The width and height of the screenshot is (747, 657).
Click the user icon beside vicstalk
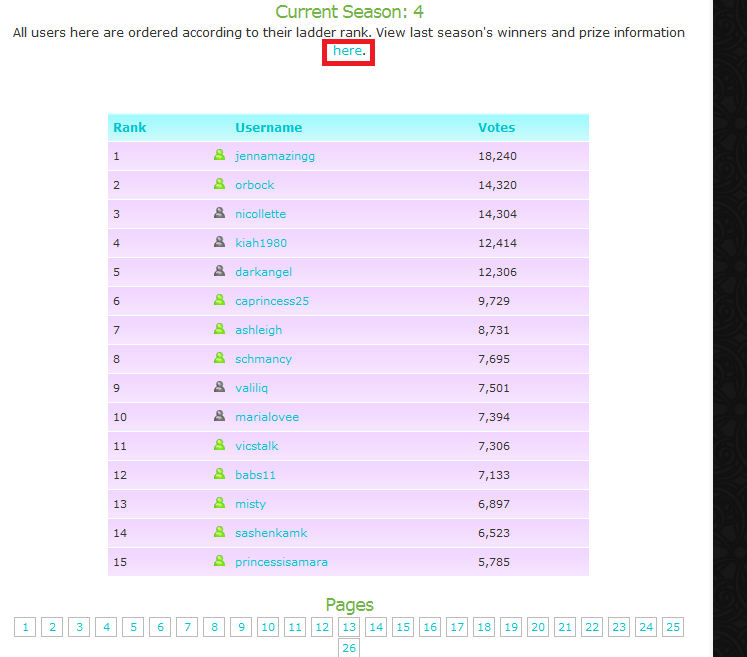(x=219, y=445)
